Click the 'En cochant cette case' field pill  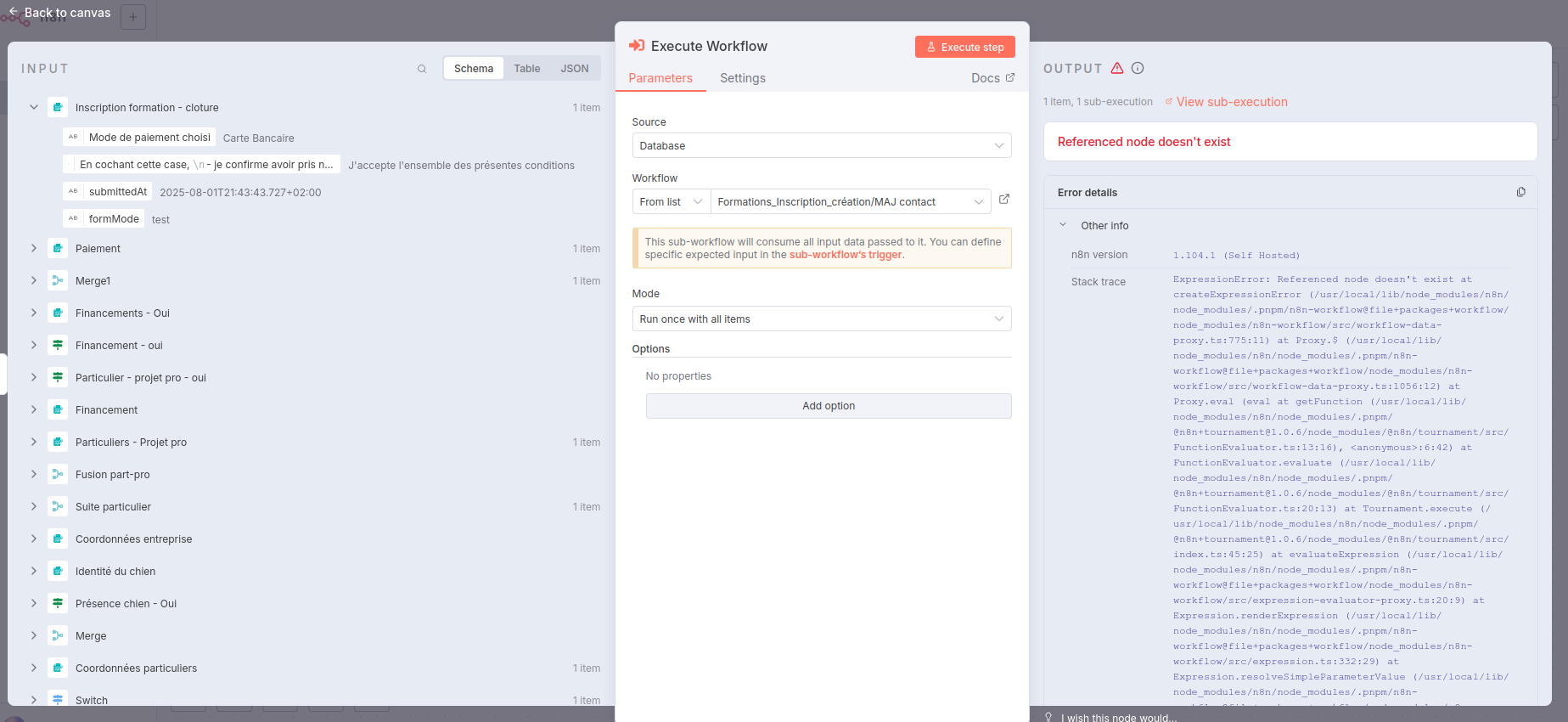tap(202, 165)
